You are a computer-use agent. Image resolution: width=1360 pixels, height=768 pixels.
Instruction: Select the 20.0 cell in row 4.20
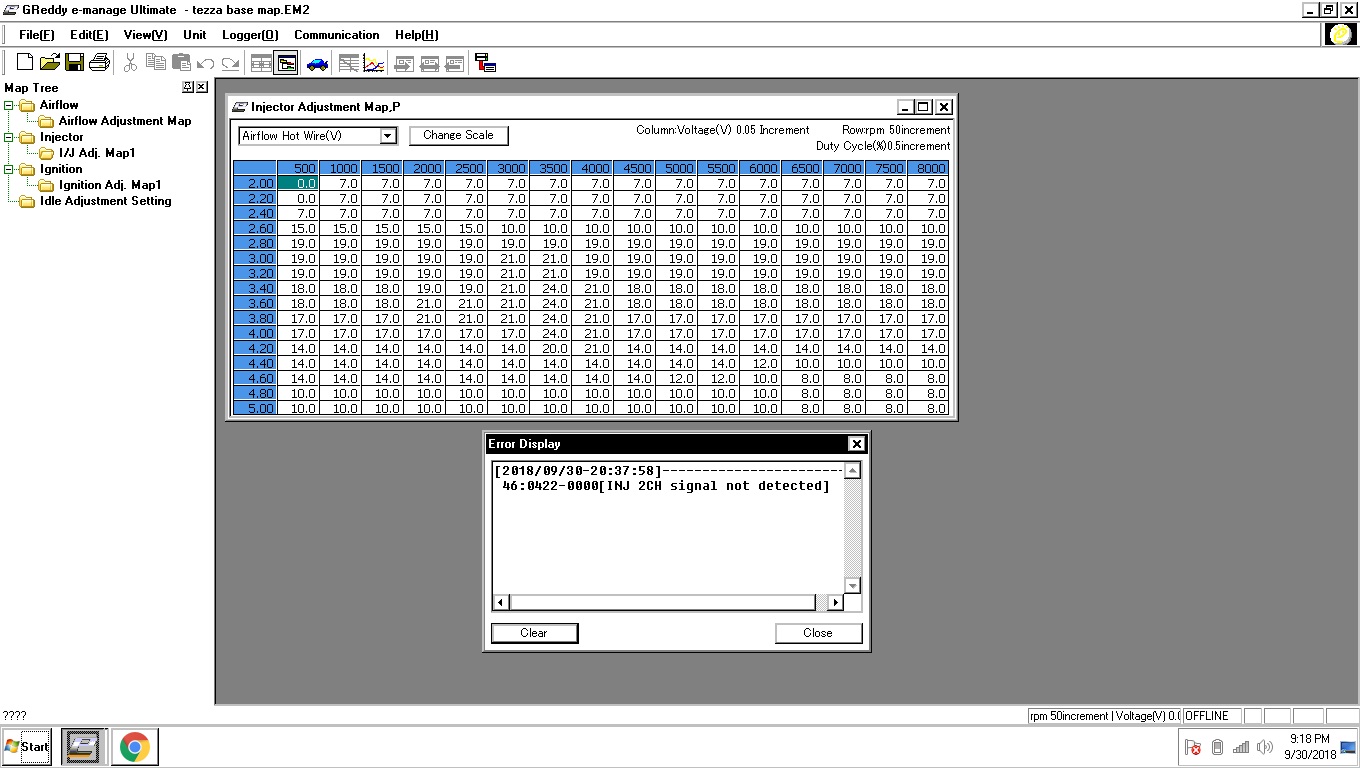click(x=550, y=348)
